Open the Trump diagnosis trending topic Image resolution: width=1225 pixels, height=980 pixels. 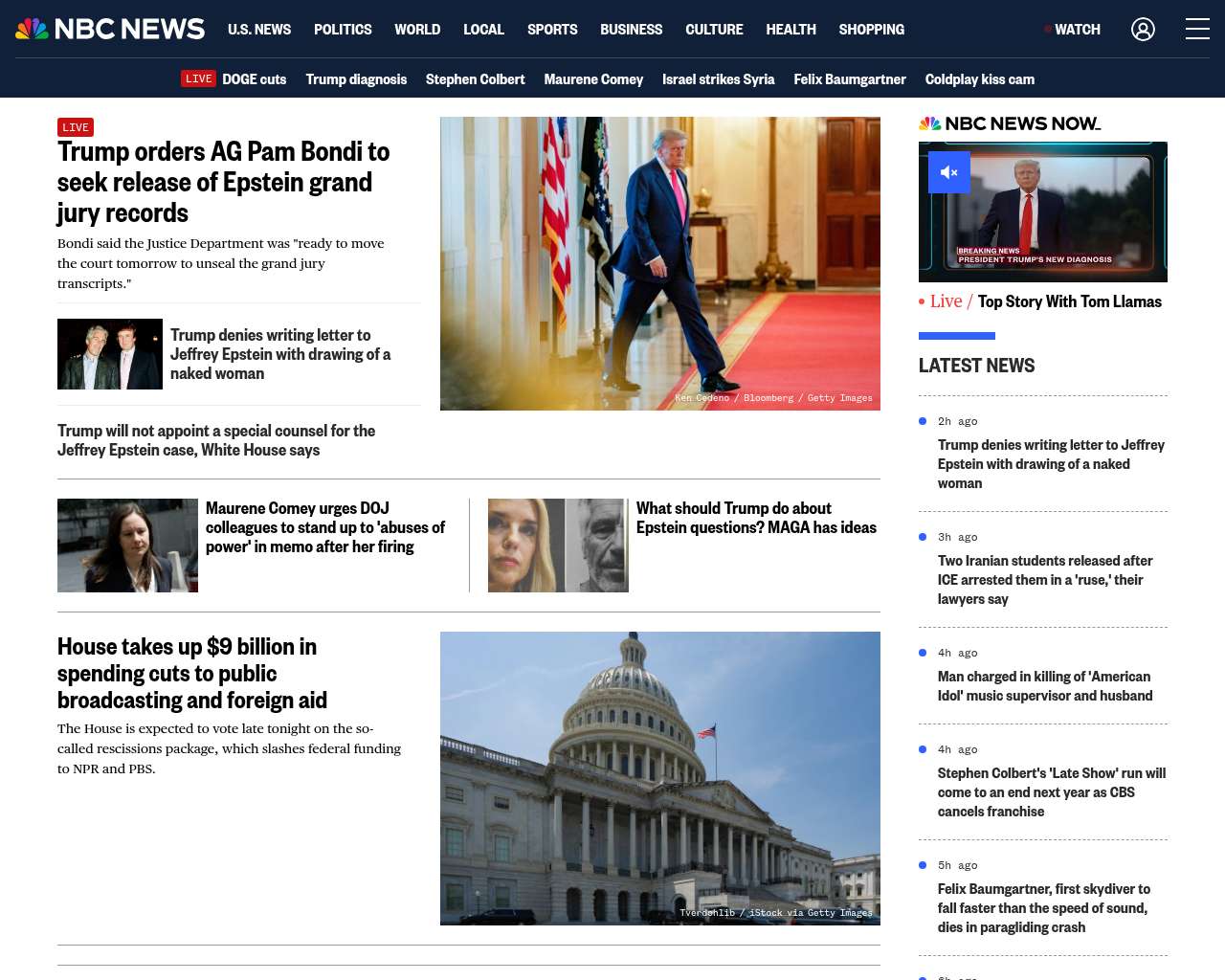(x=356, y=79)
